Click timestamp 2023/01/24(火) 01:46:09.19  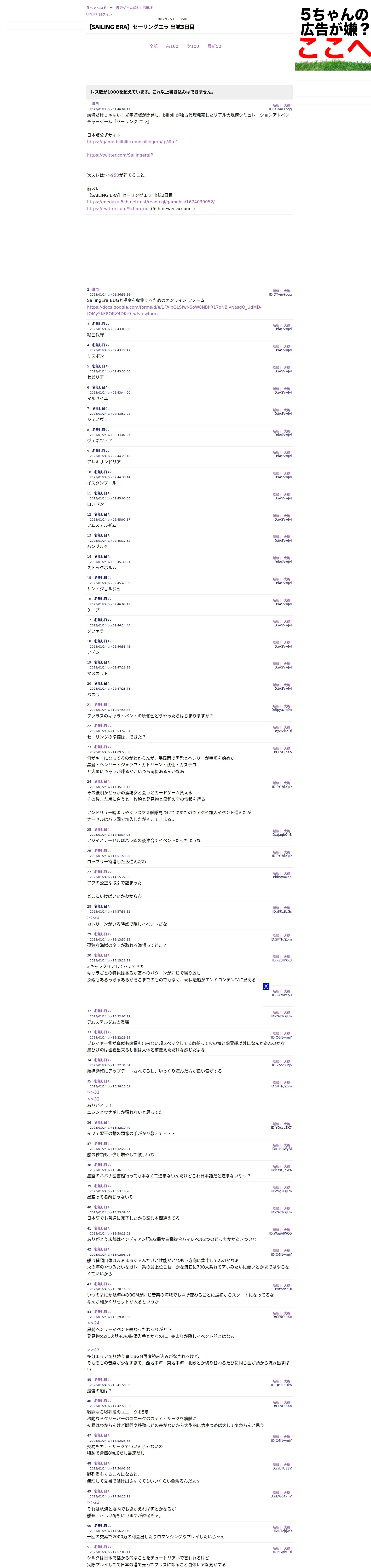click(110, 109)
